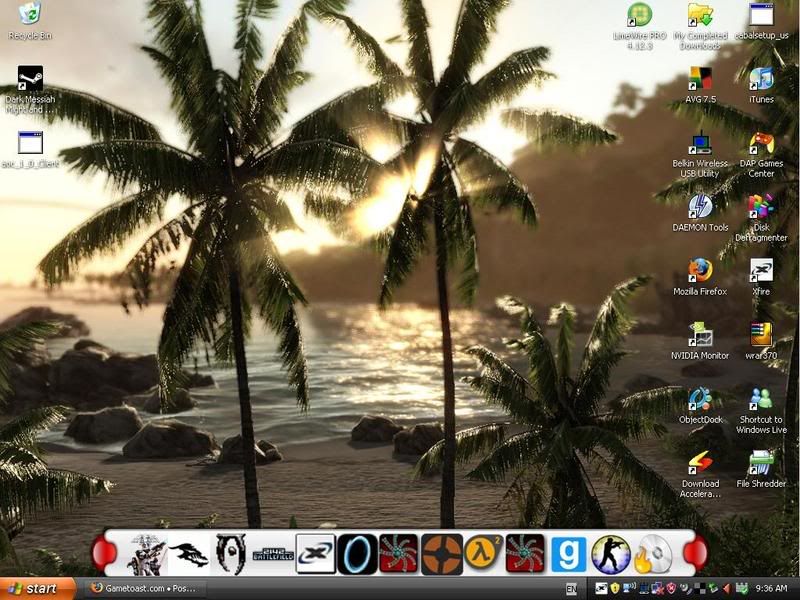The height and width of the screenshot is (600, 800).
Task: Launch Oblivion from the dock
Action: (231, 554)
